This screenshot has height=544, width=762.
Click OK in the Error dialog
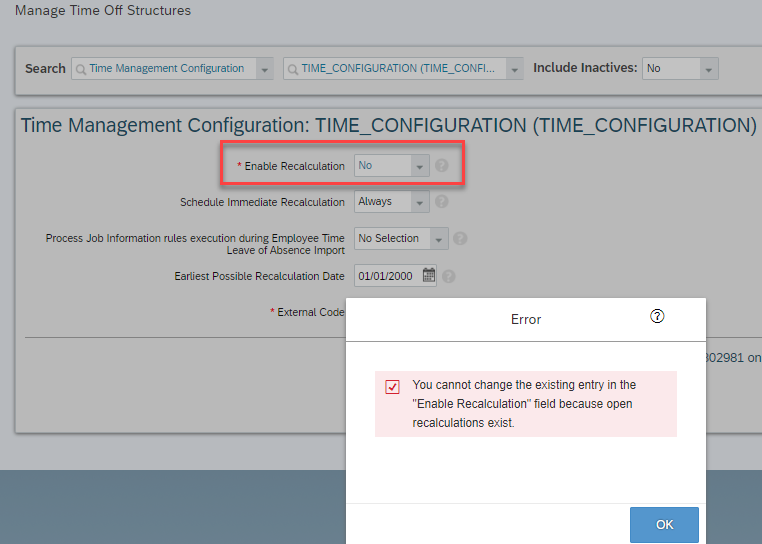tap(664, 525)
